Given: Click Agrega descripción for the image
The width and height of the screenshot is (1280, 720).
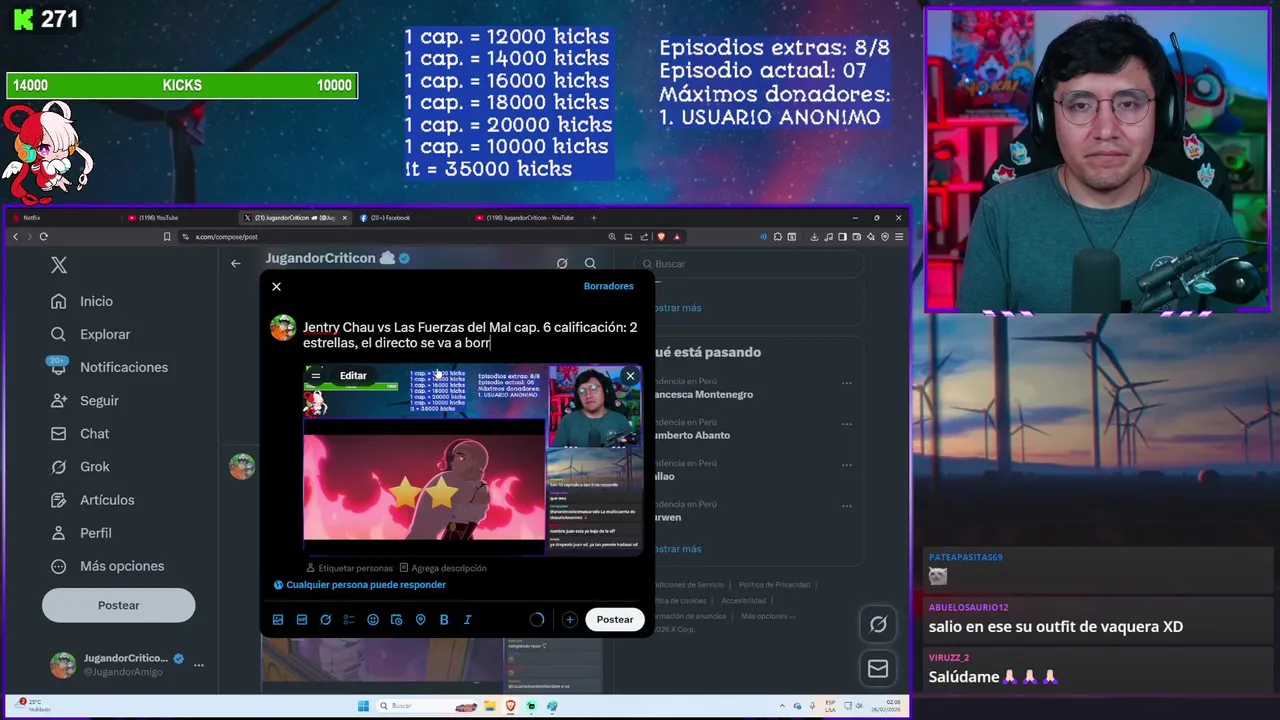Looking at the screenshot, I should point(443,568).
